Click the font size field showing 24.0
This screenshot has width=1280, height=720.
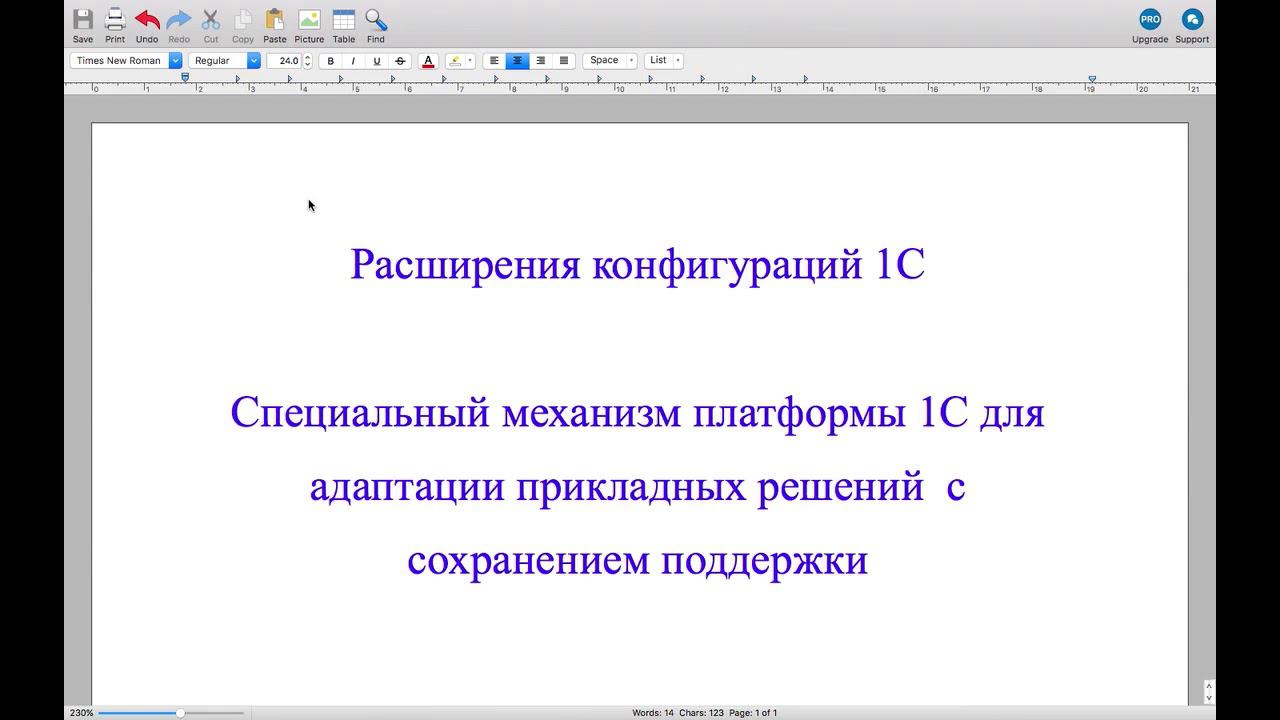point(285,61)
